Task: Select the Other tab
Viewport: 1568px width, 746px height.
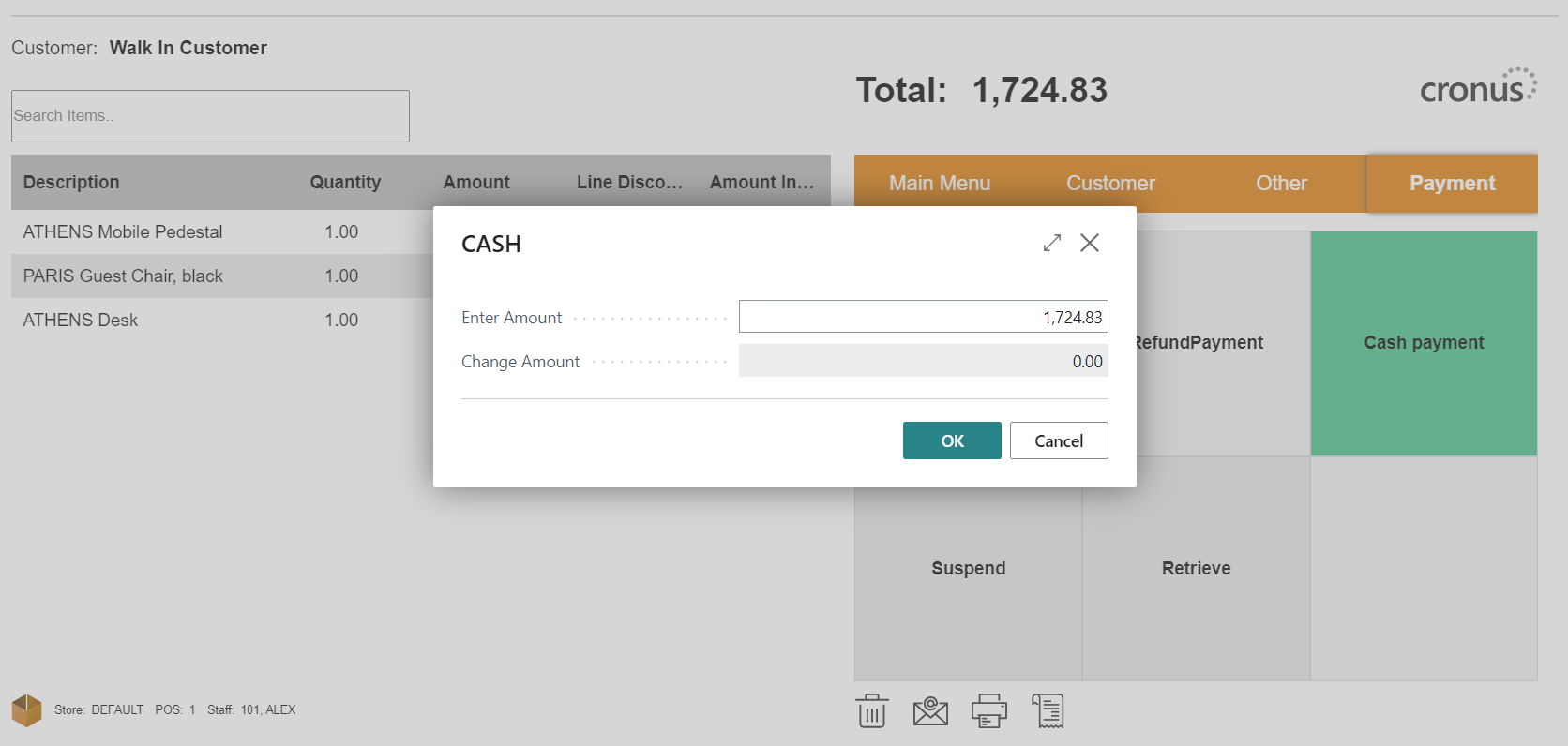Action: [x=1281, y=184]
